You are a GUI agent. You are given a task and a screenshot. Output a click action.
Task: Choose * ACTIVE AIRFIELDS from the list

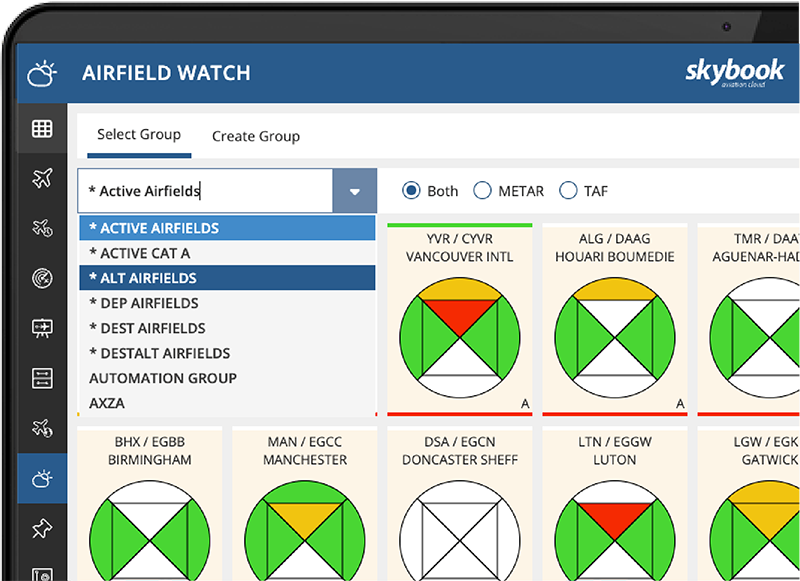(227, 228)
